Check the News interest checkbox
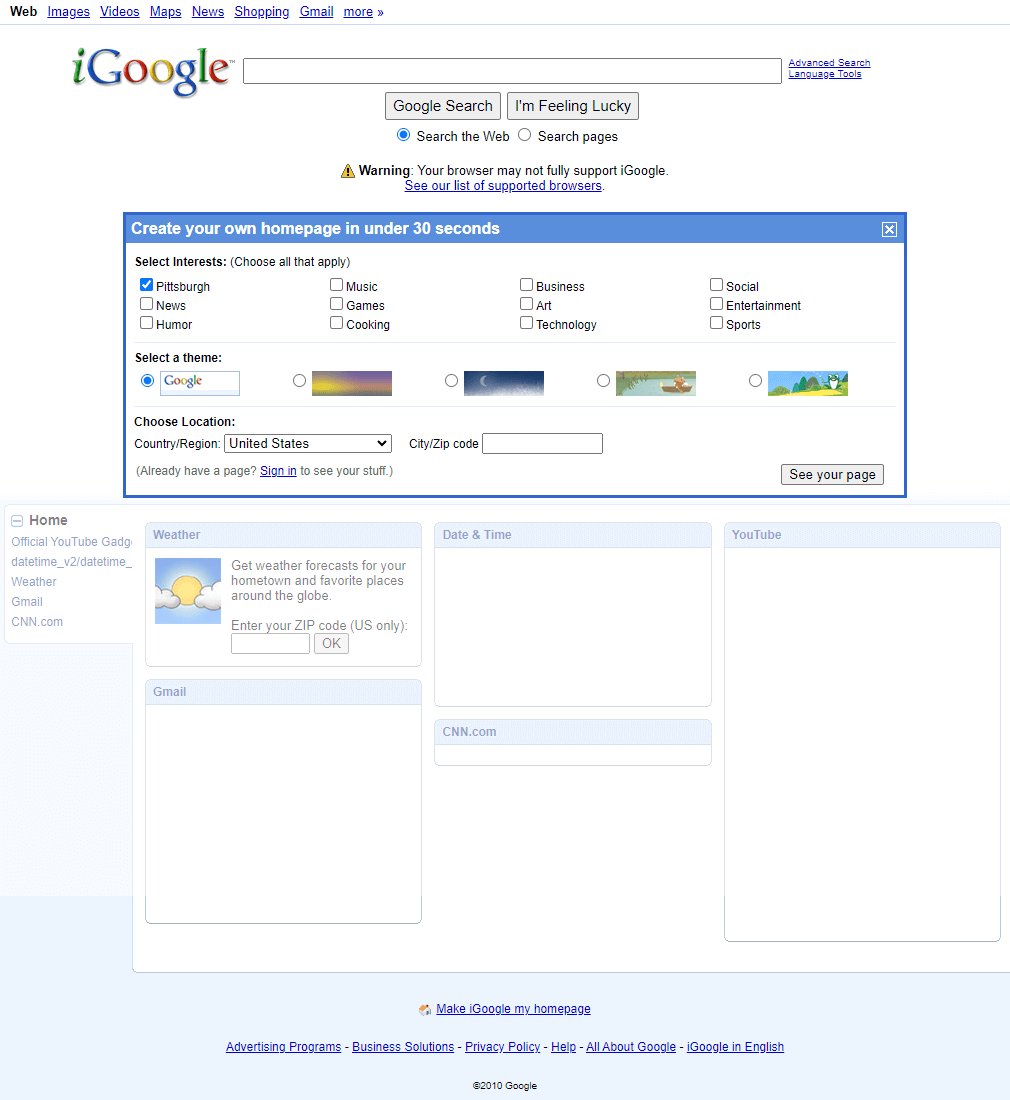 pos(146,304)
